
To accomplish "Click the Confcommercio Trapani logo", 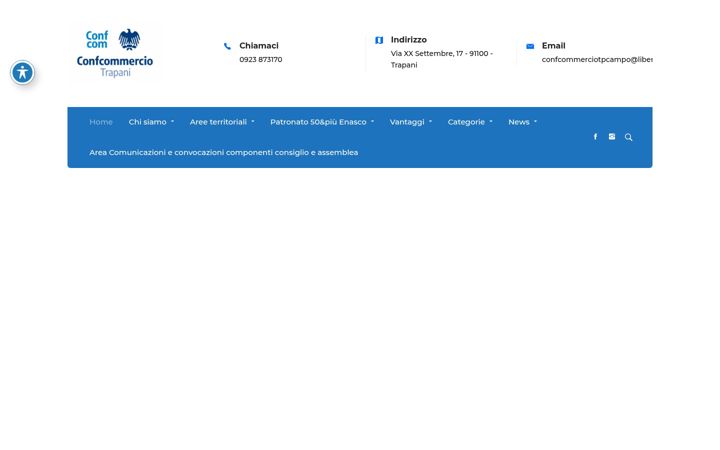I will (115, 53).
